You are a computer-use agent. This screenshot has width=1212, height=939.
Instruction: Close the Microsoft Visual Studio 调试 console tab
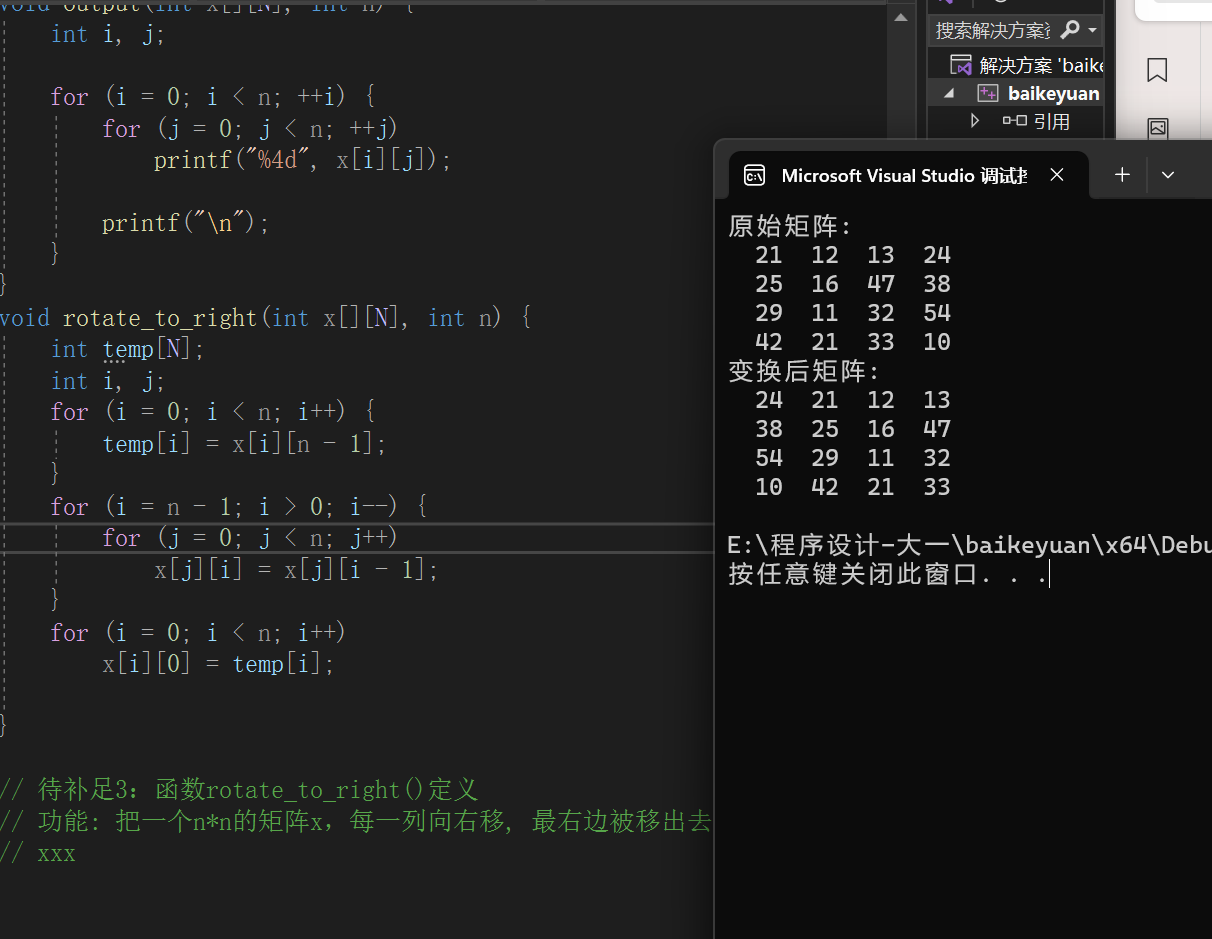coord(1057,175)
